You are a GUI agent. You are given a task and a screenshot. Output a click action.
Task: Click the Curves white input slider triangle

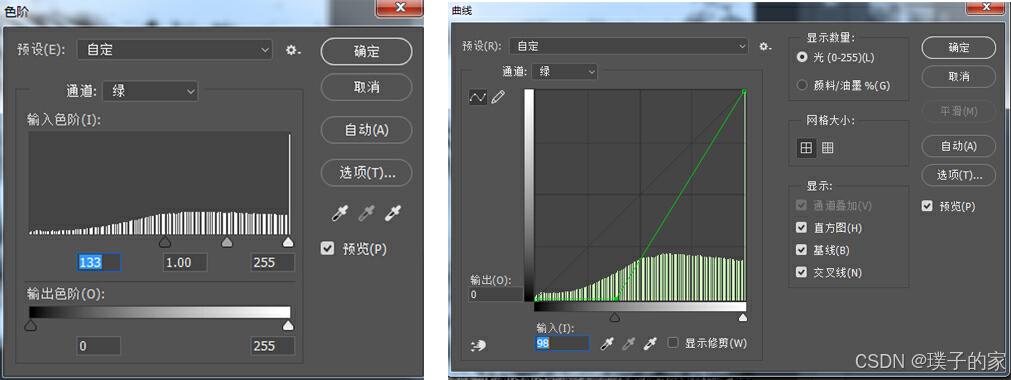743,317
